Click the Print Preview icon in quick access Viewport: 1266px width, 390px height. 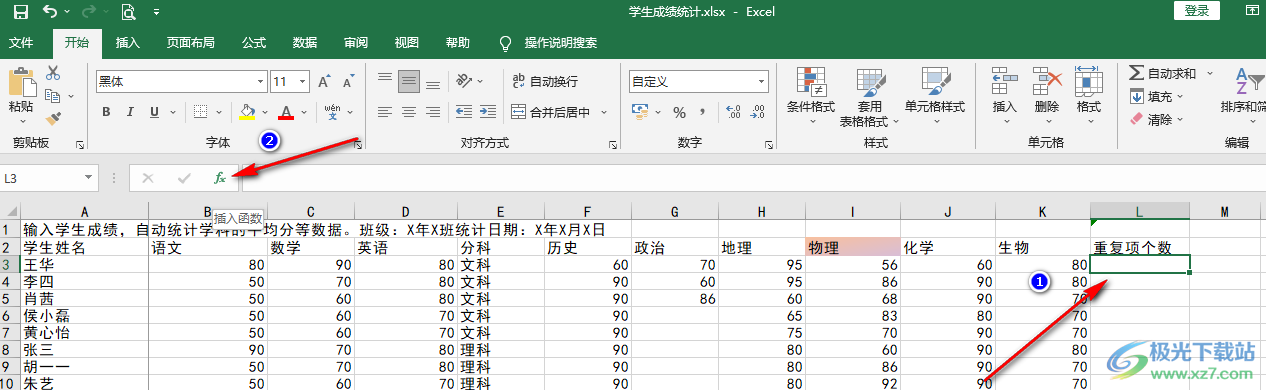128,12
